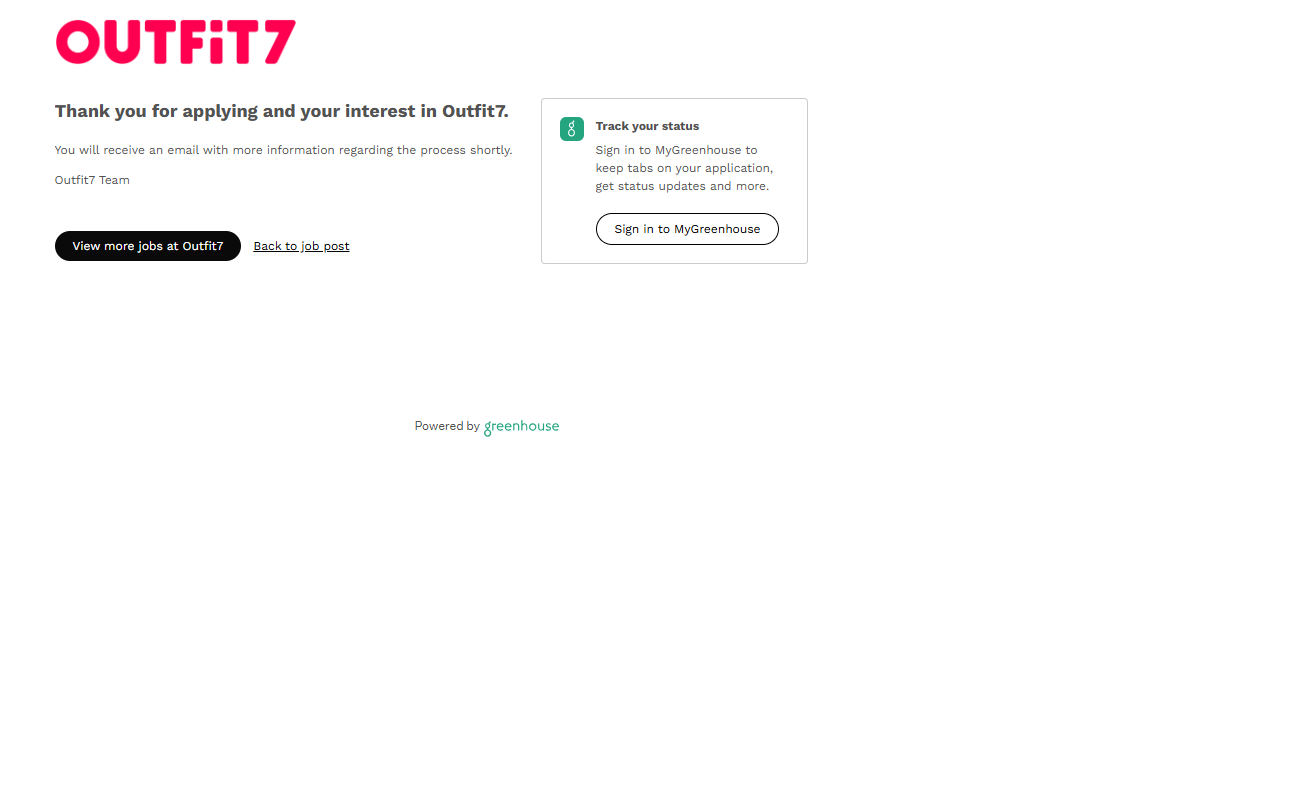
Task: Click the "Powered by" footer text
Action: [447, 426]
